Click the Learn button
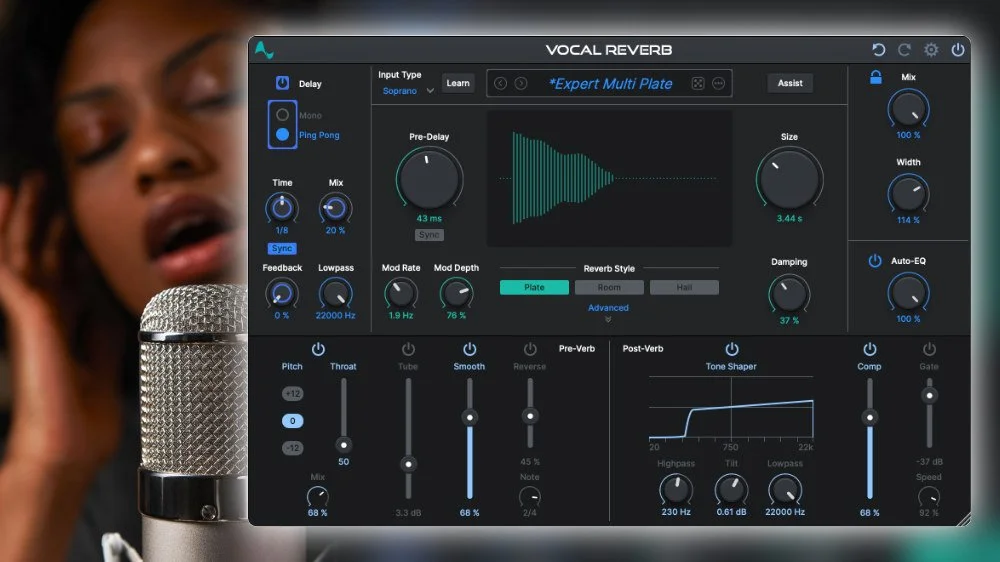The width and height of the screenshot is (1000, 562). (458, 83)
